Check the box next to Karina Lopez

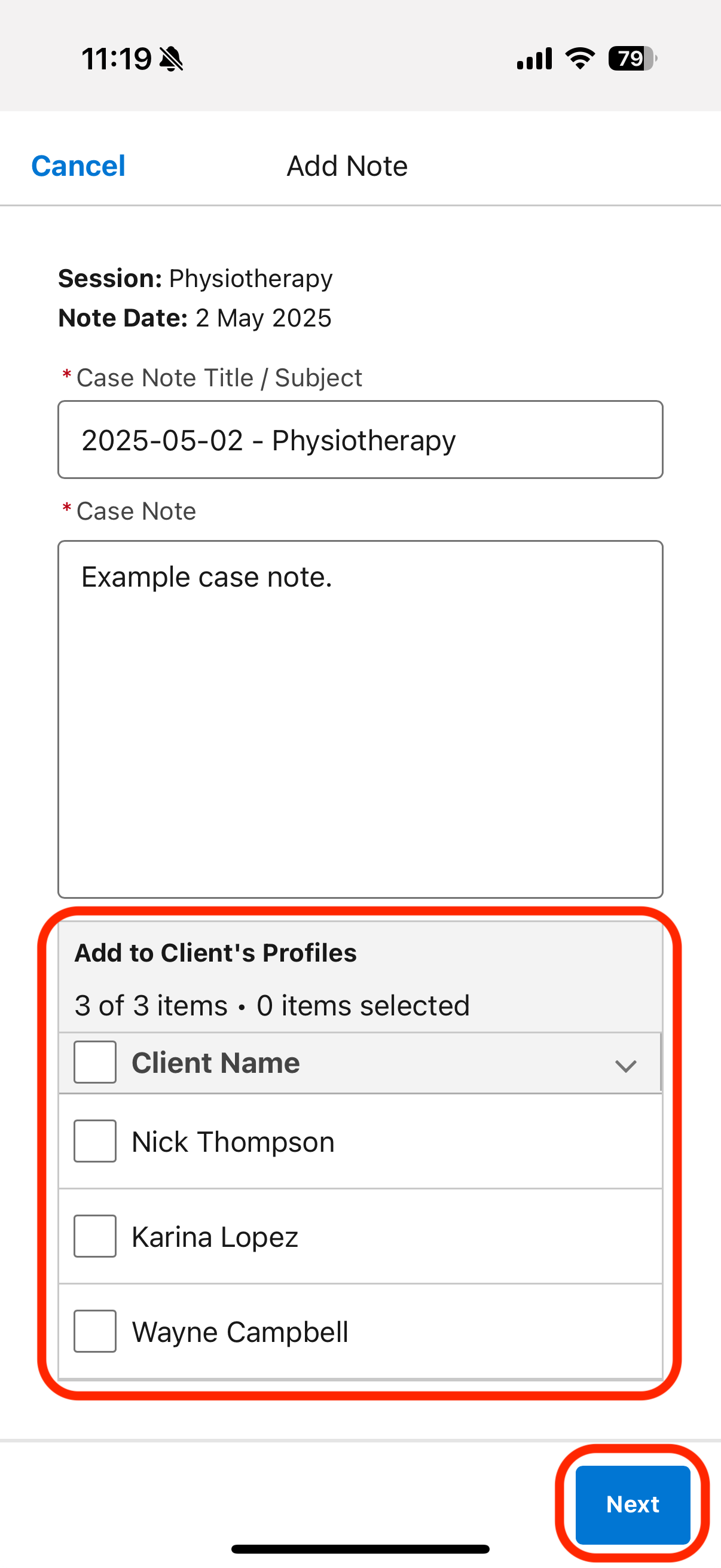coord(95,1236)
